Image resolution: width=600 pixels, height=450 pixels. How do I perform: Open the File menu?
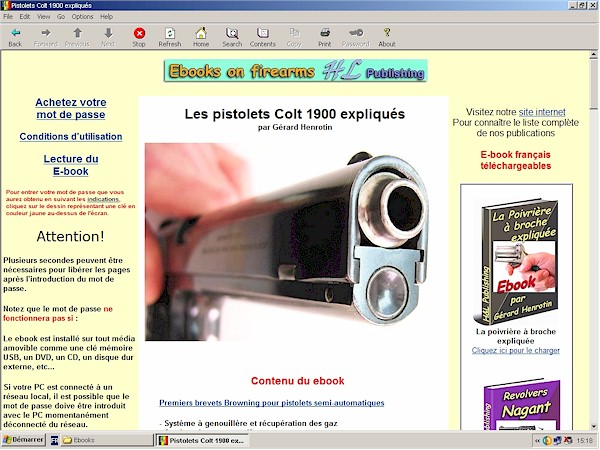pyautogui.click(x=8, y=16)
